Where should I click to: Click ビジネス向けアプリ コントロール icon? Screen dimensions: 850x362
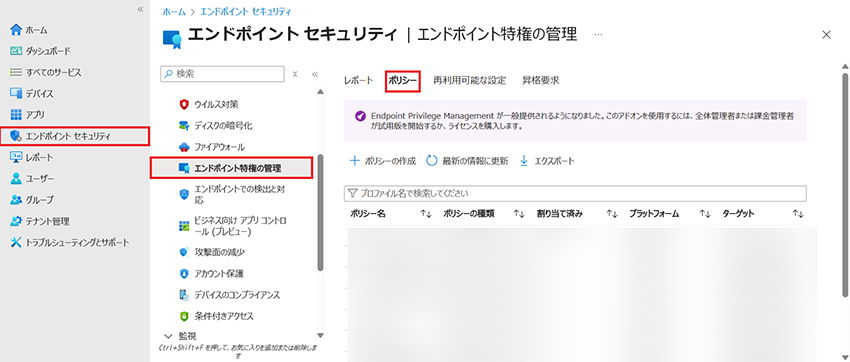pyautogui.click(x=184, y=226)
